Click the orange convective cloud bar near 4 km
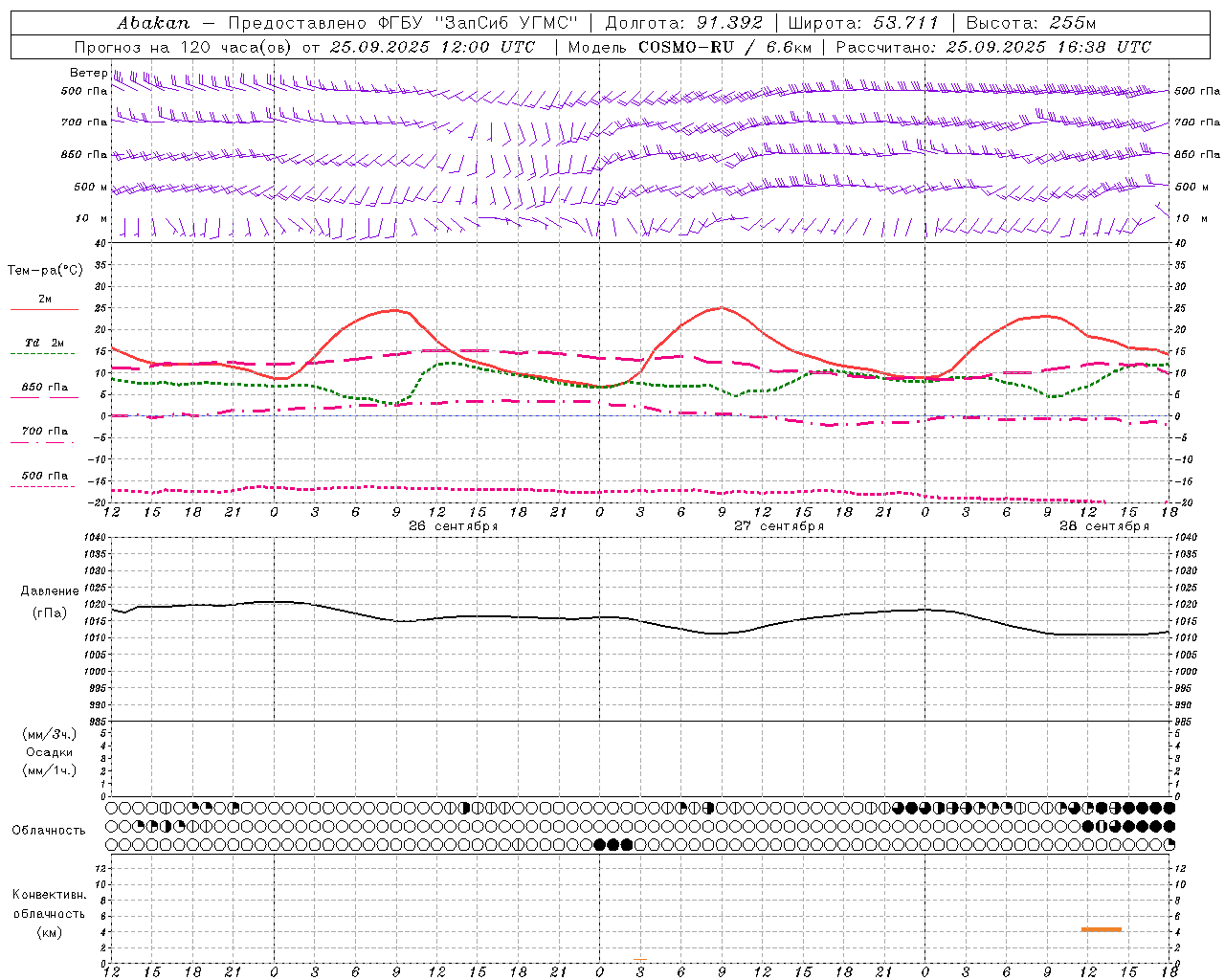The height and width of the screenshot is (980, 1225). [1101, 929]
